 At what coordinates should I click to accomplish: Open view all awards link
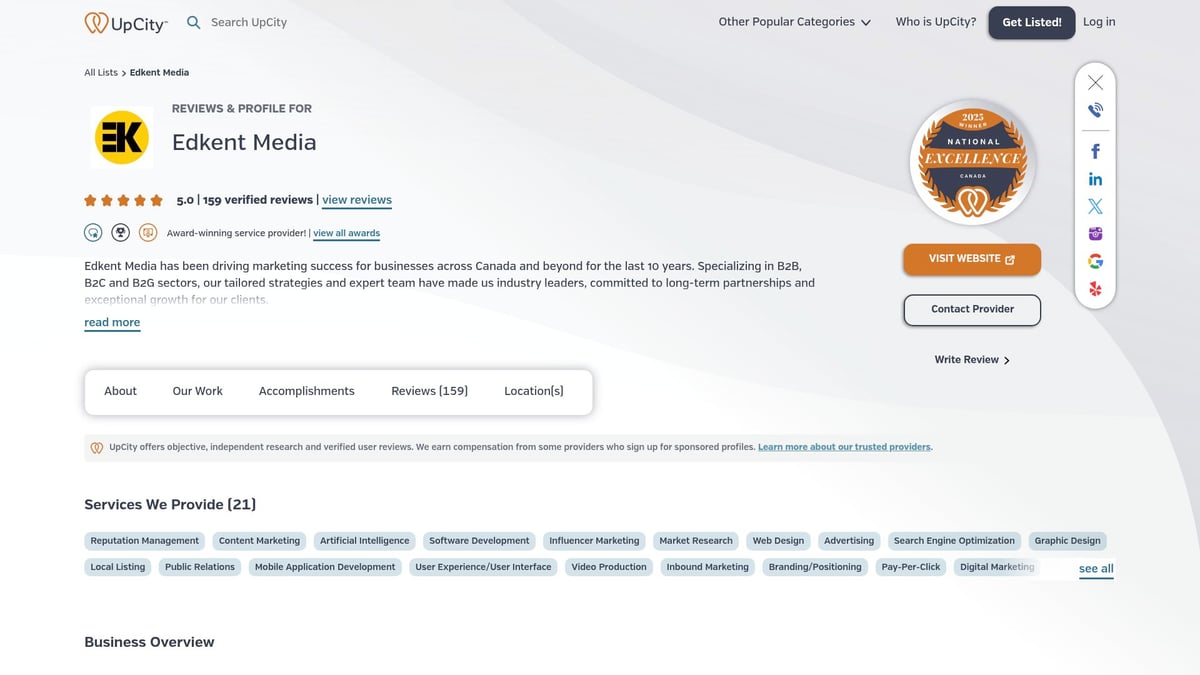pyautogui.click(x=346, y=233)
